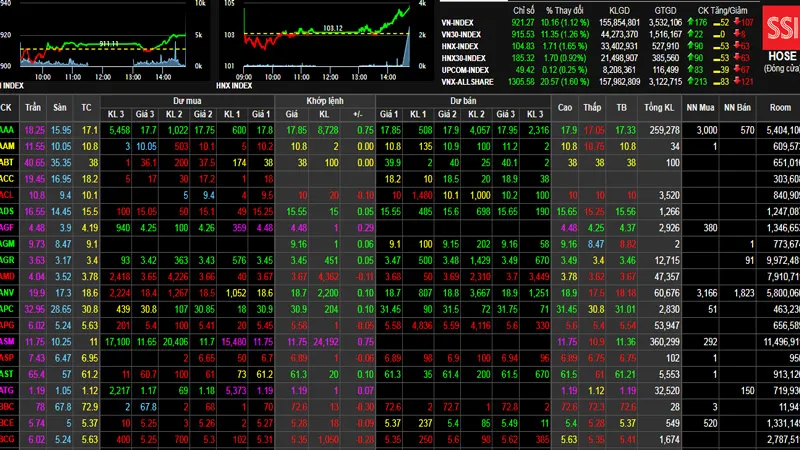
Task: Click the Sàn column header
Action: click(60, 107)
